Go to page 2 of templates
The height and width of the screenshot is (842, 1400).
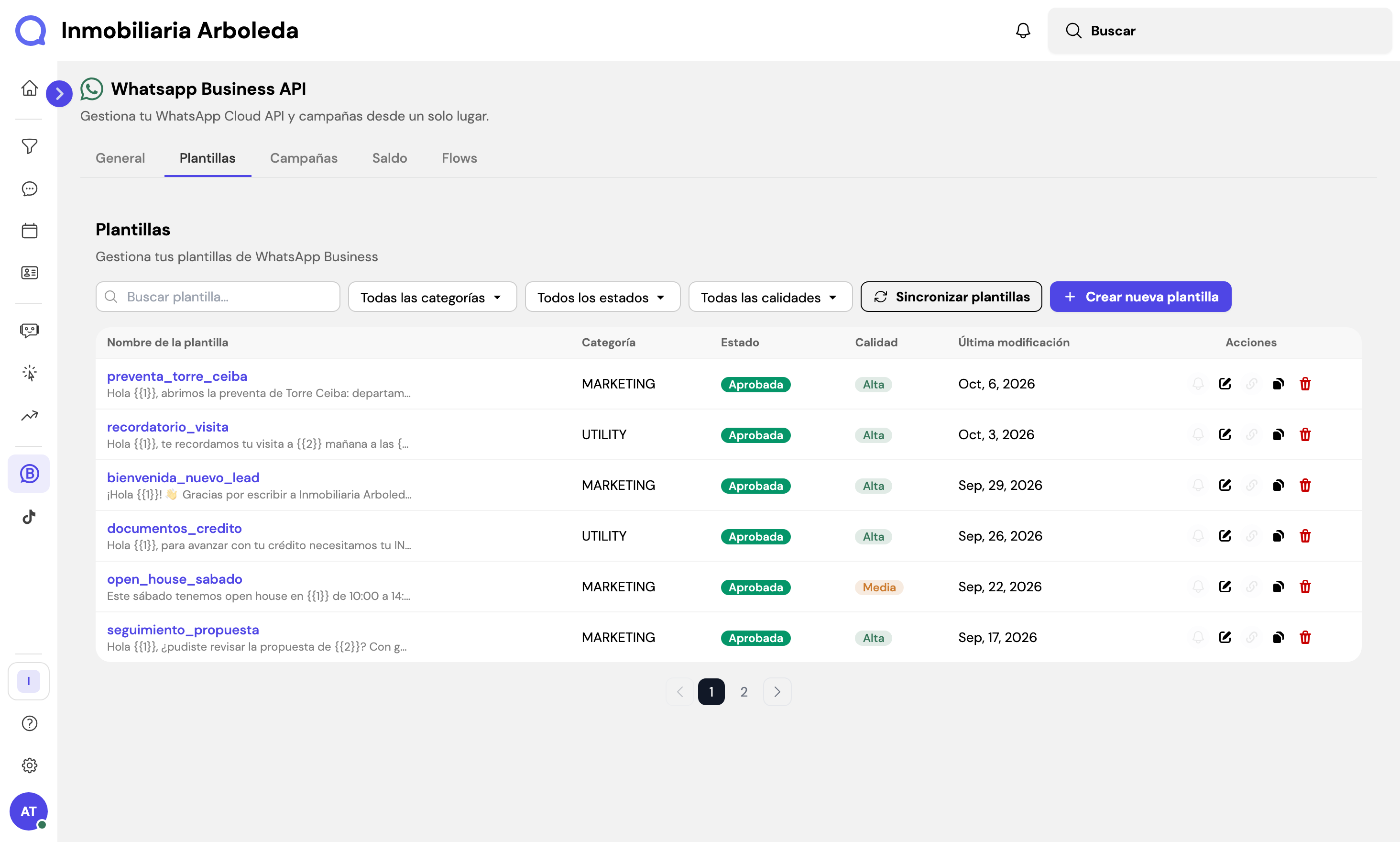click(744, 692)
